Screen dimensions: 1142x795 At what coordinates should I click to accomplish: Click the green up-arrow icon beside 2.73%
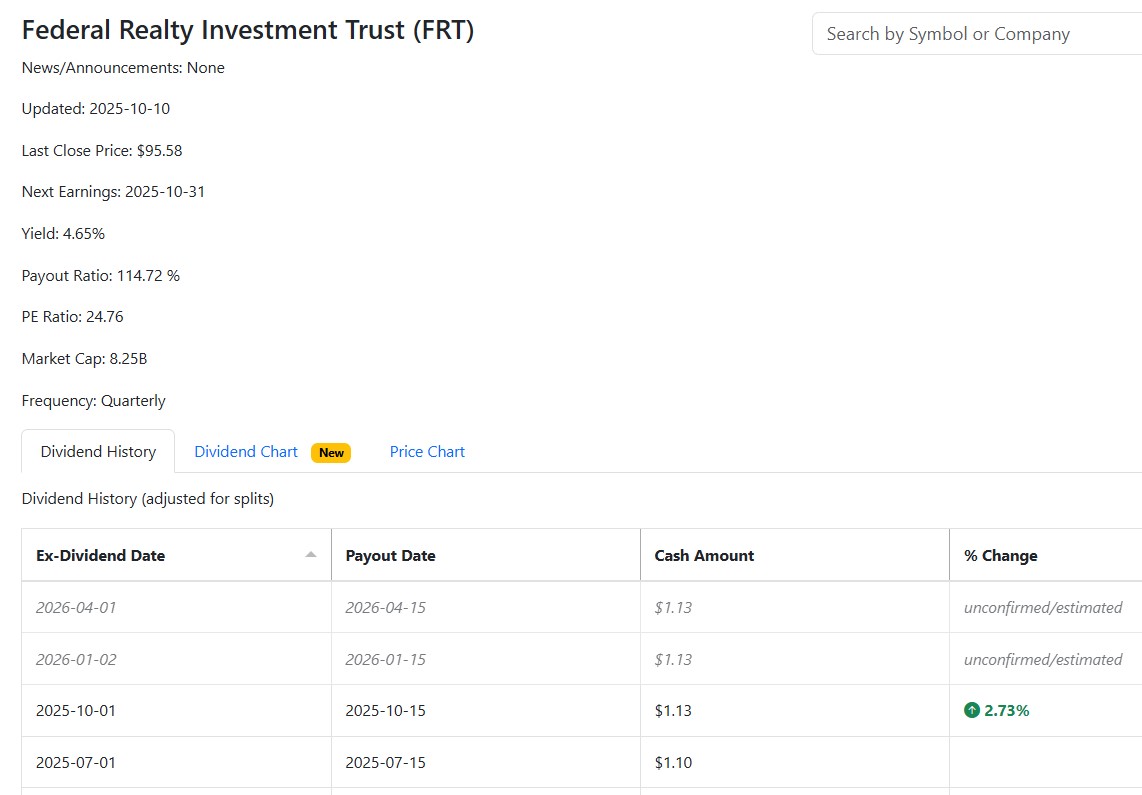[x=972, y=710]
